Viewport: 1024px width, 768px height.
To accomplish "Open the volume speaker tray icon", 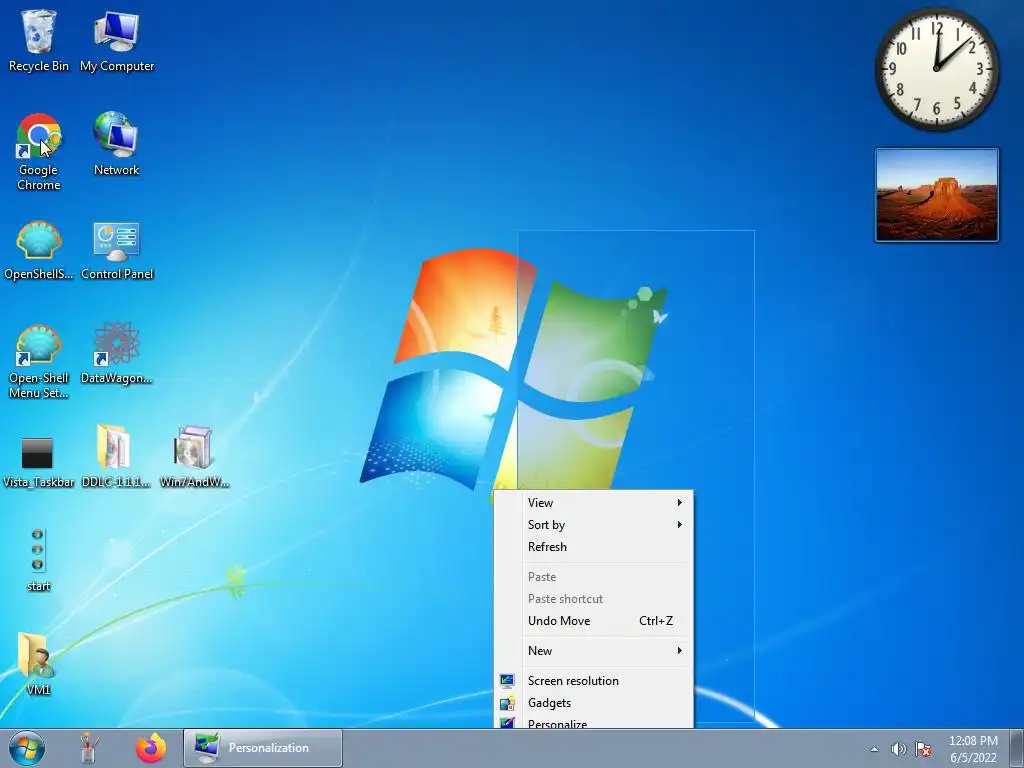I will point(898,749).
